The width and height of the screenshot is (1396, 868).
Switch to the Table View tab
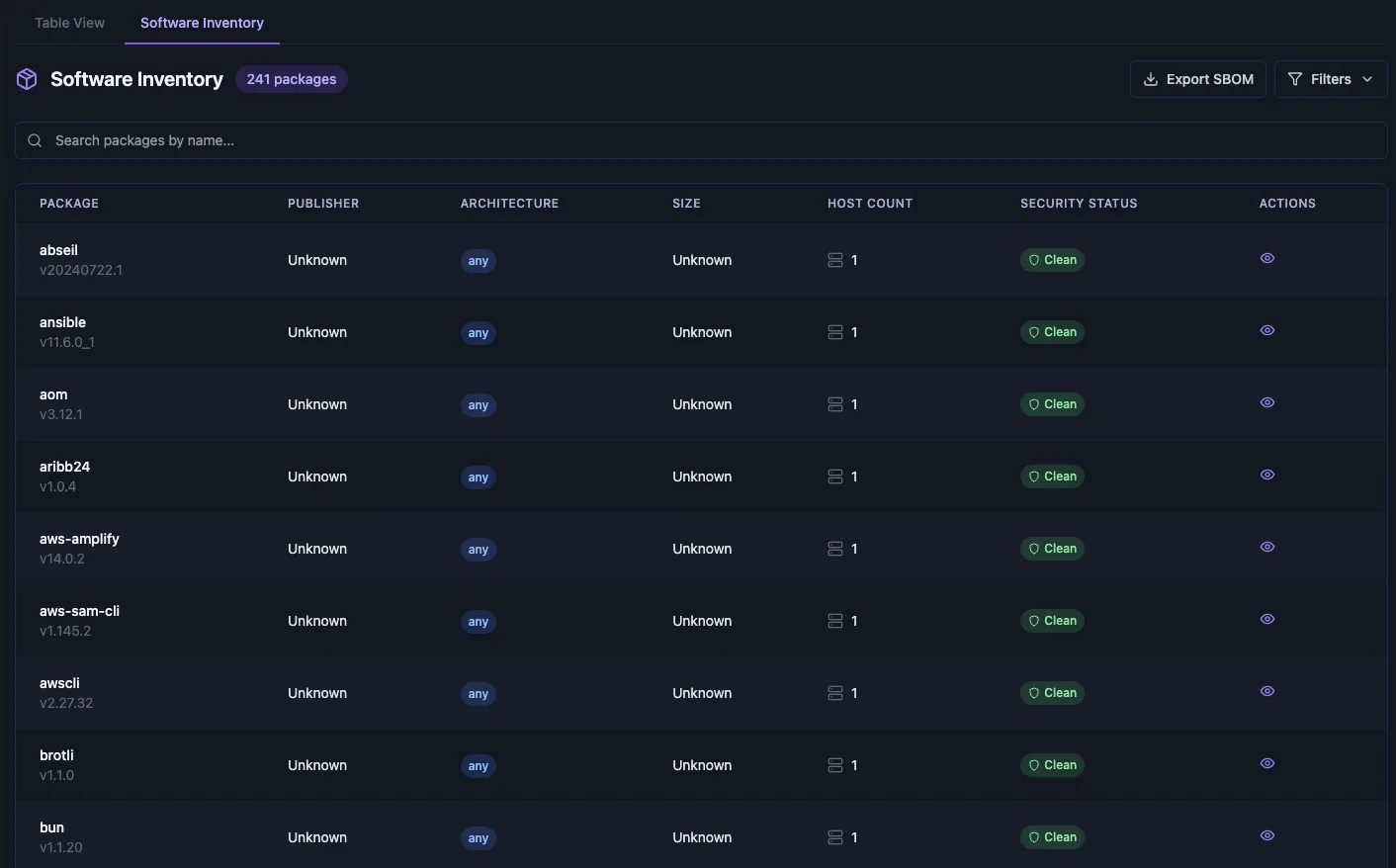(x=69, y=23)
